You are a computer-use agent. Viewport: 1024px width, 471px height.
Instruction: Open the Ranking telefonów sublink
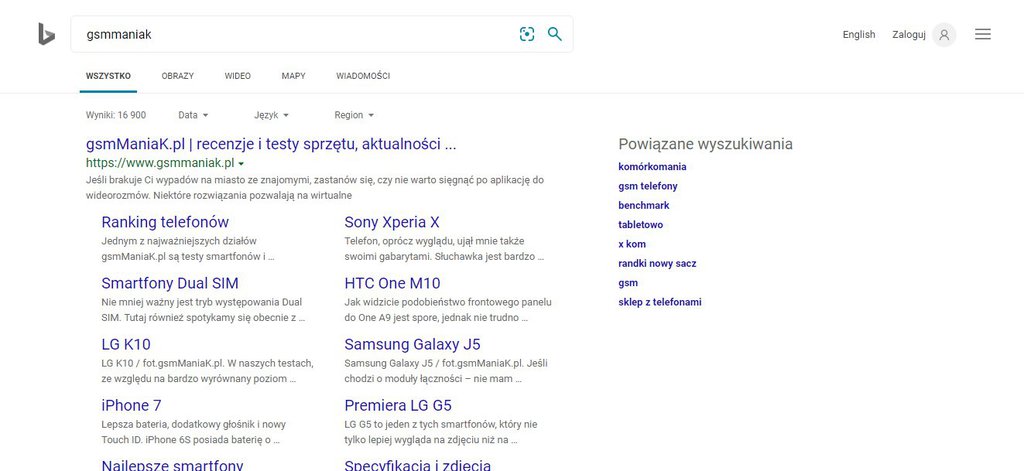click(x=165, y=222)
